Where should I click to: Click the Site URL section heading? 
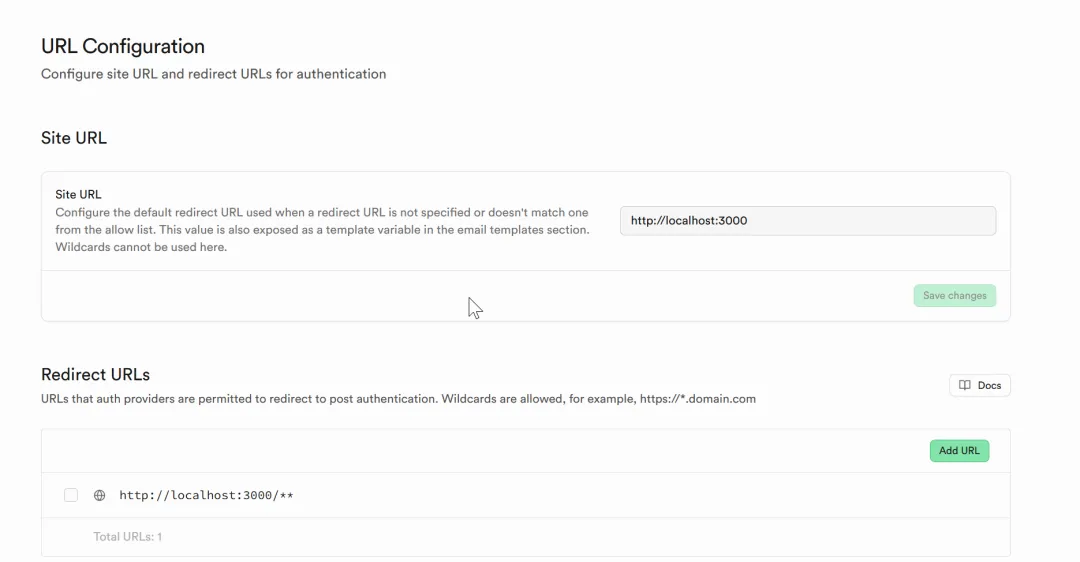(74, 138)
